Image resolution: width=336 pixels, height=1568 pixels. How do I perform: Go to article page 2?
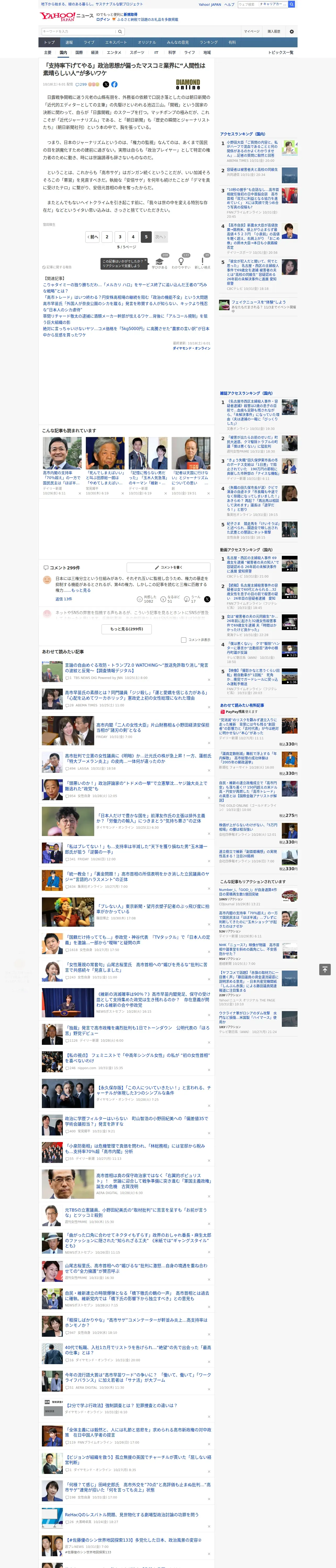point(107,237)
